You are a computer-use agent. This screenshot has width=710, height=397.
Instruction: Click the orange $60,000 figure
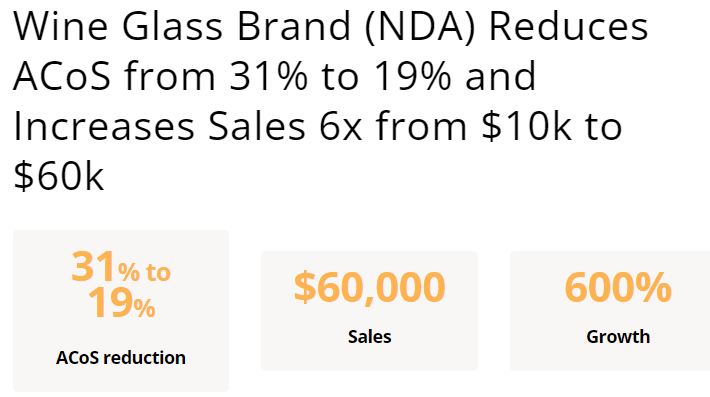tap(369, 287)
